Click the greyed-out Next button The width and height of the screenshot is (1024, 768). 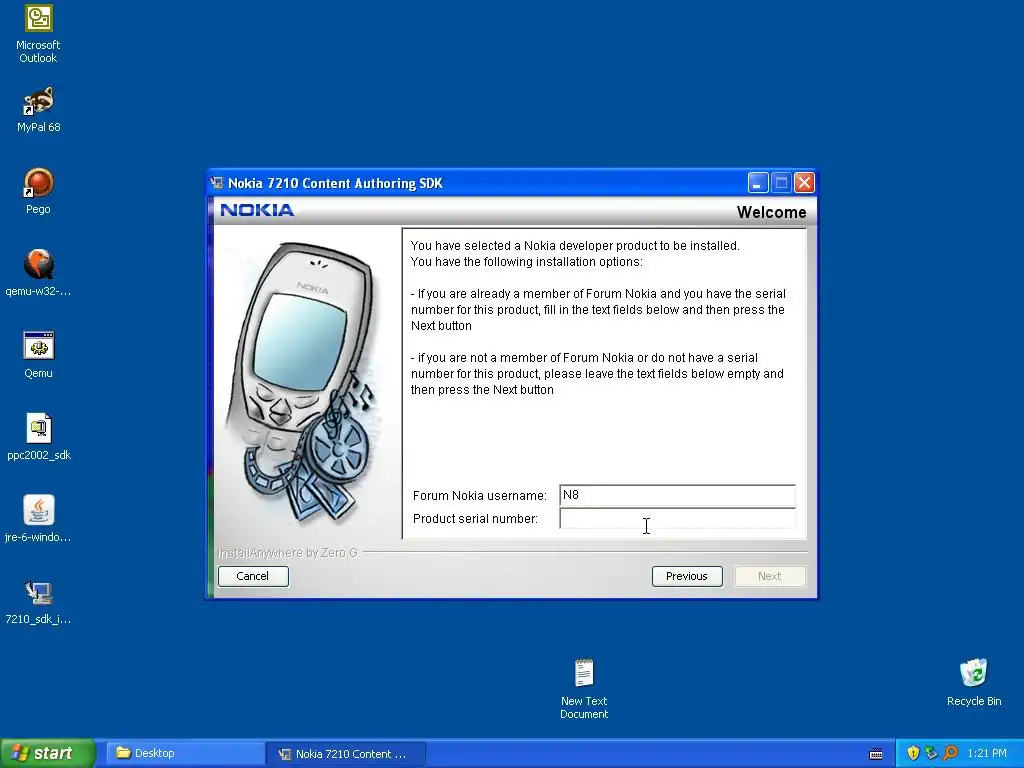click(x=770, y=576)
